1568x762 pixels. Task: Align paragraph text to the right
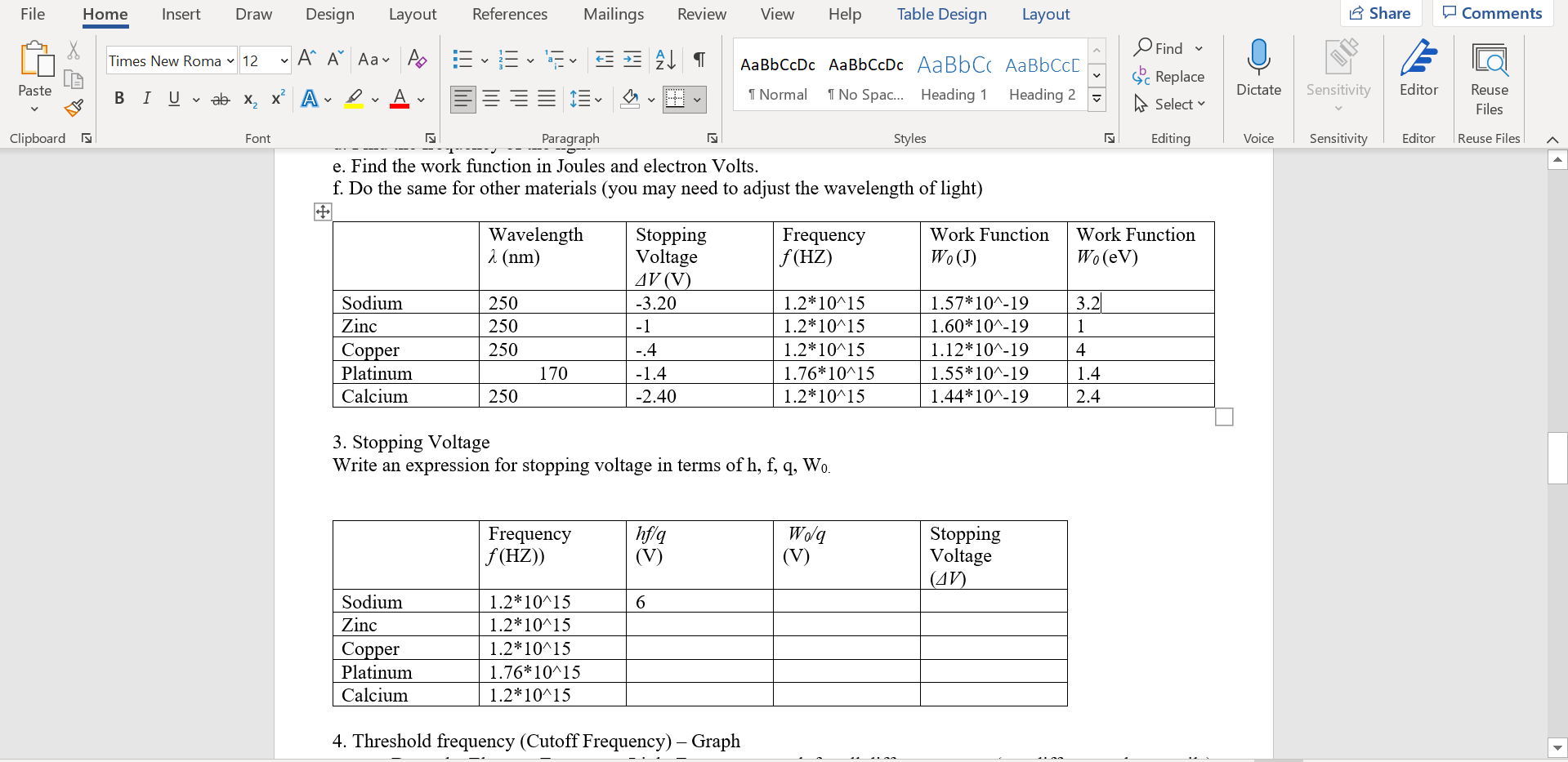click(x=519, y=100)
